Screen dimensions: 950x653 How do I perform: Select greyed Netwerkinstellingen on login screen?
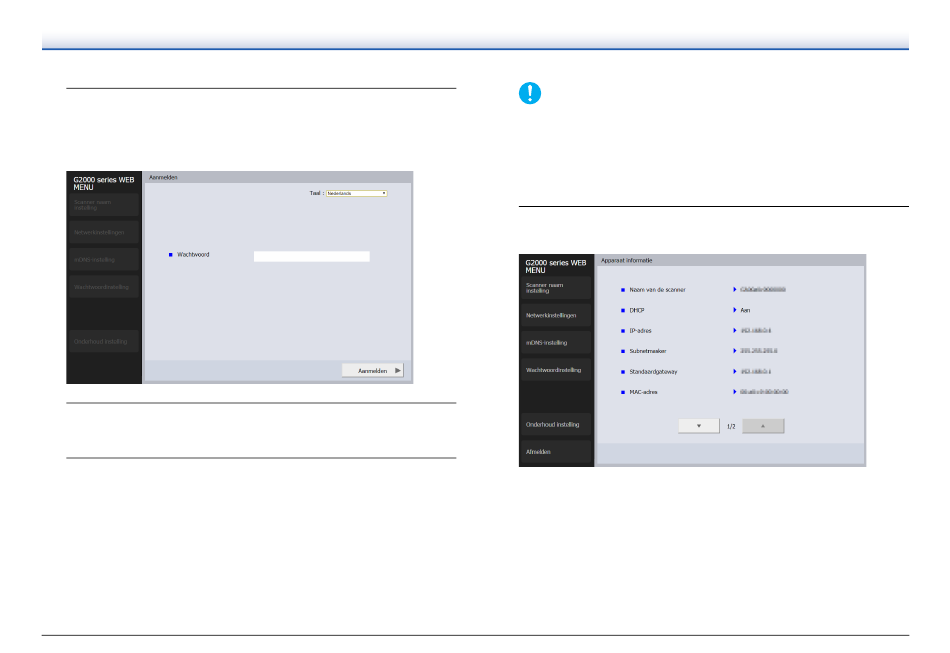(104, 233)
